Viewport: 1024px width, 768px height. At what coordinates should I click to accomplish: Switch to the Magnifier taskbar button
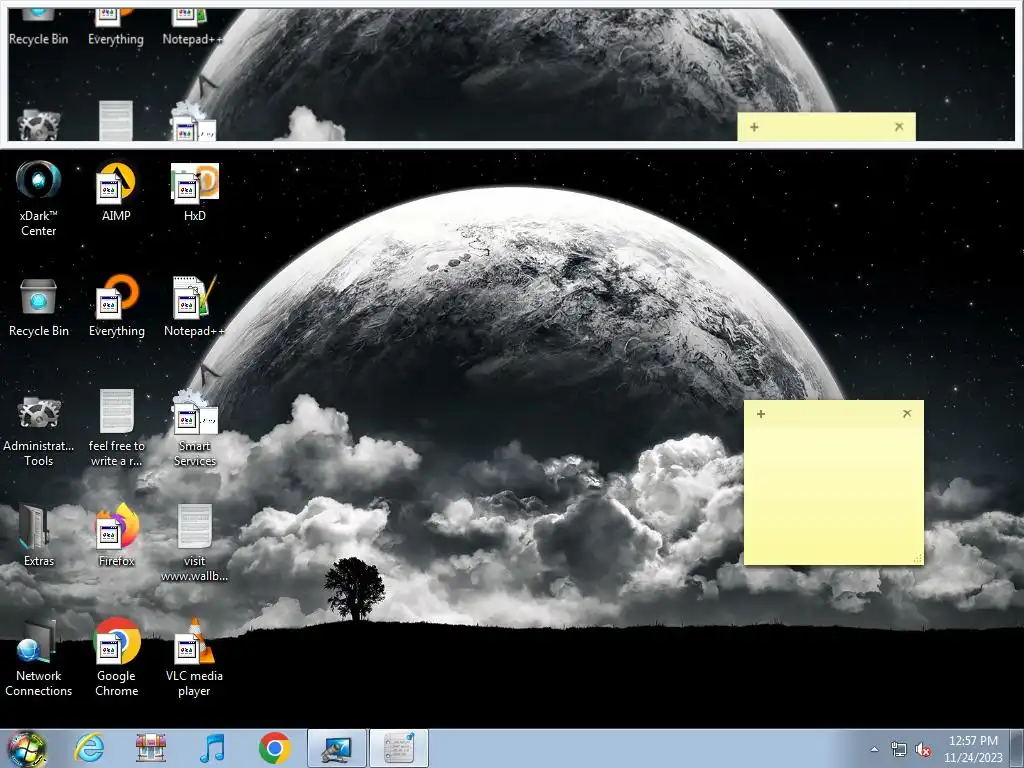(337, 748)
